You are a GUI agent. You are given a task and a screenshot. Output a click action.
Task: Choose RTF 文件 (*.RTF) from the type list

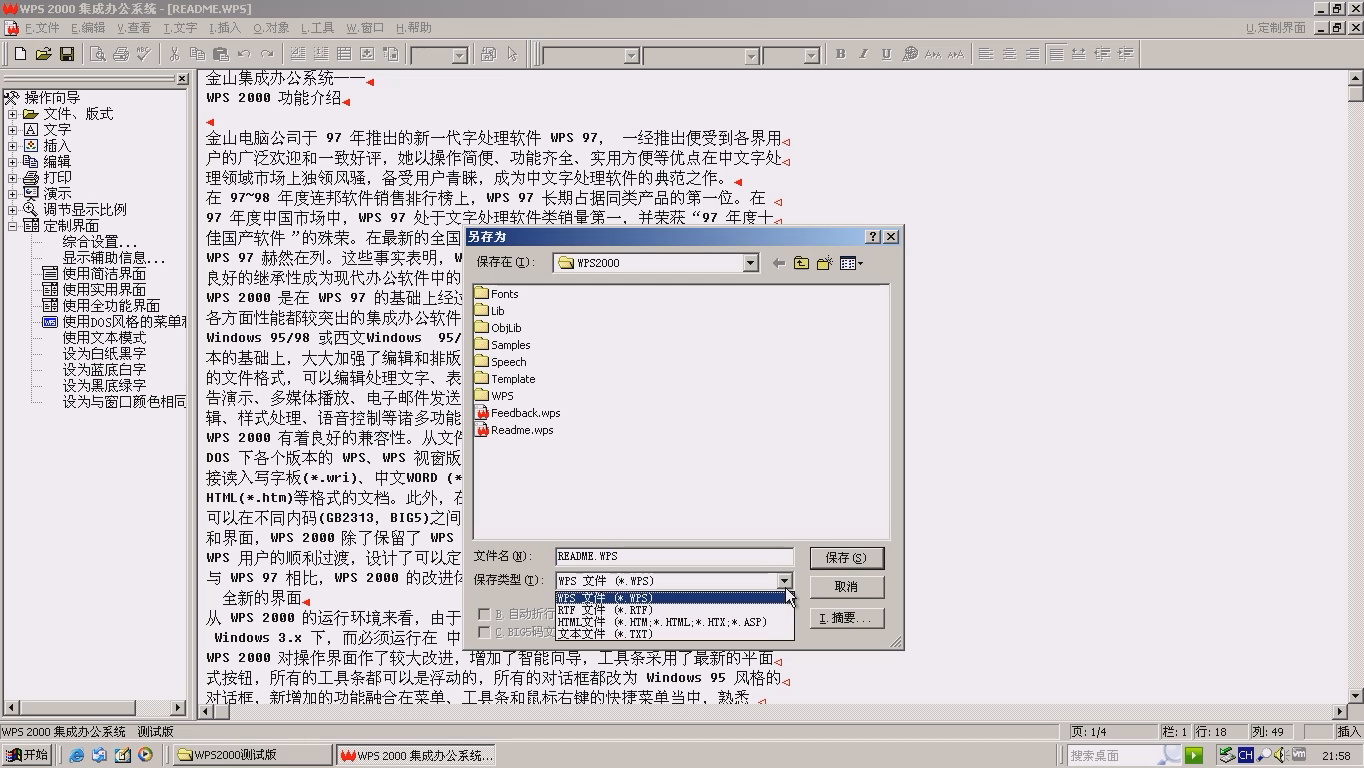coord(605,610)
